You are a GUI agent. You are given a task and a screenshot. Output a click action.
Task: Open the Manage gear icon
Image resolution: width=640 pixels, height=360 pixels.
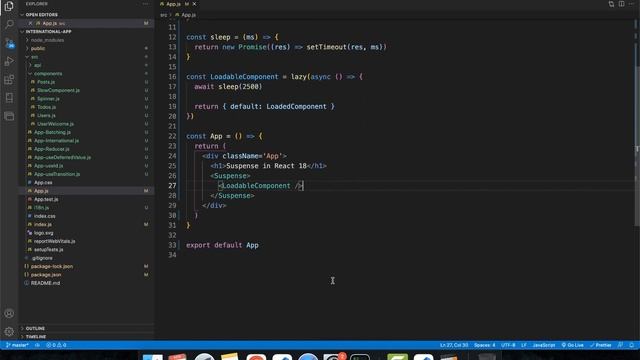click(9, 331)
